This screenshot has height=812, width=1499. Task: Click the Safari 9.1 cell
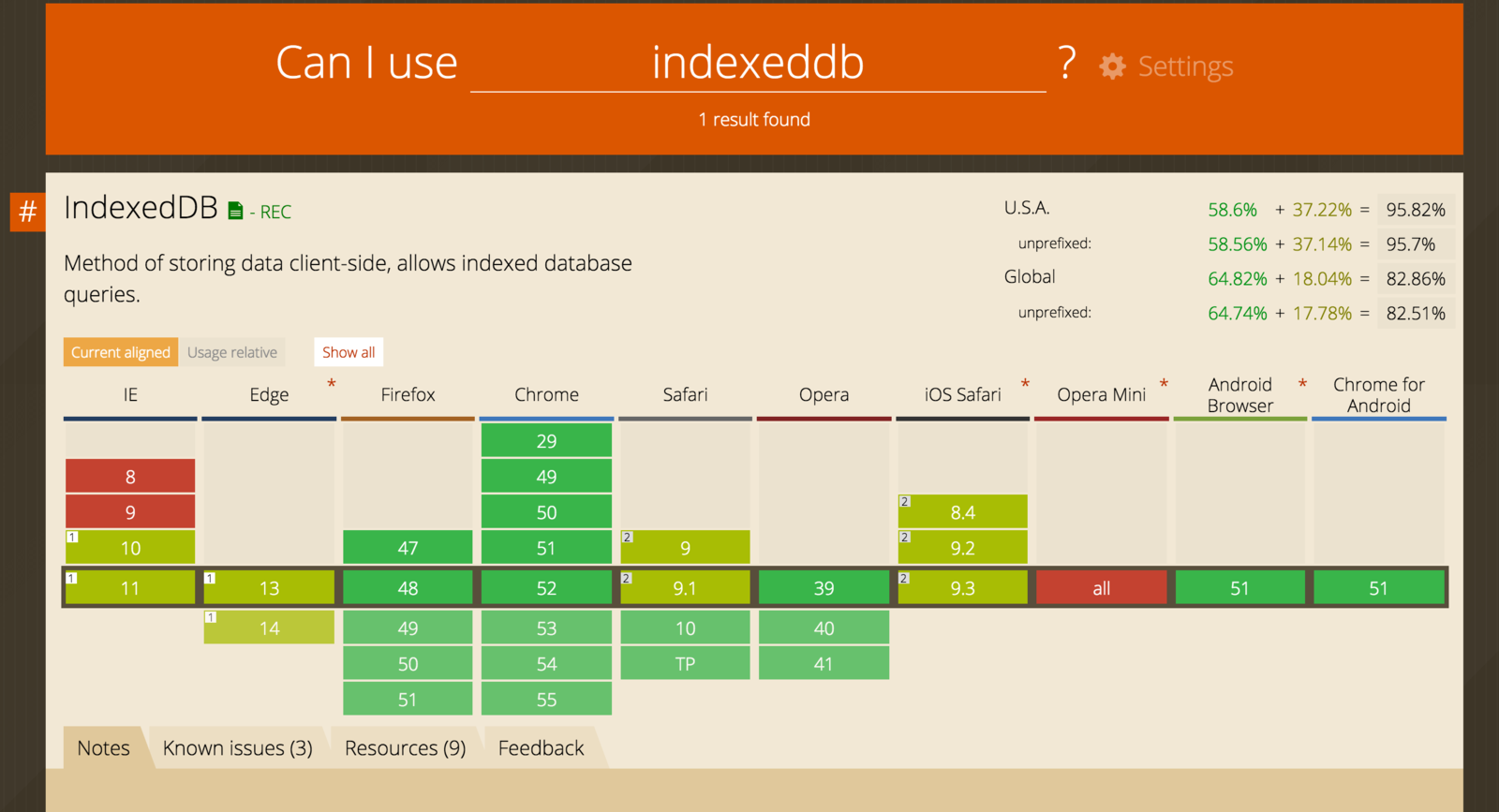[685, 588]
